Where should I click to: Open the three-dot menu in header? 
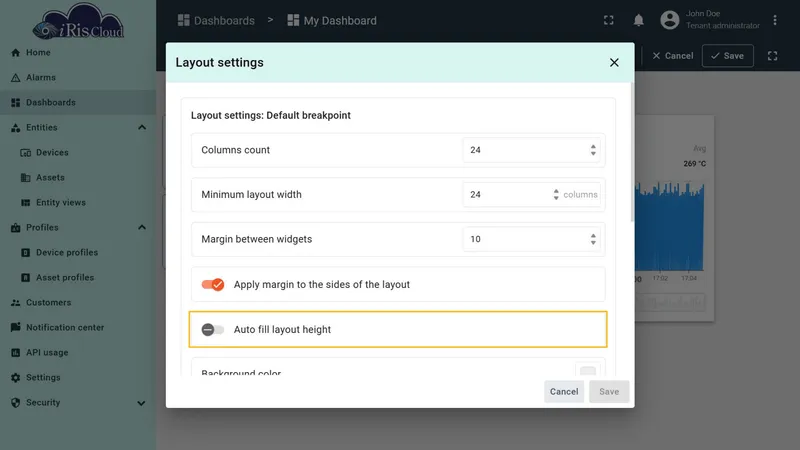click(x=774, y=20)
